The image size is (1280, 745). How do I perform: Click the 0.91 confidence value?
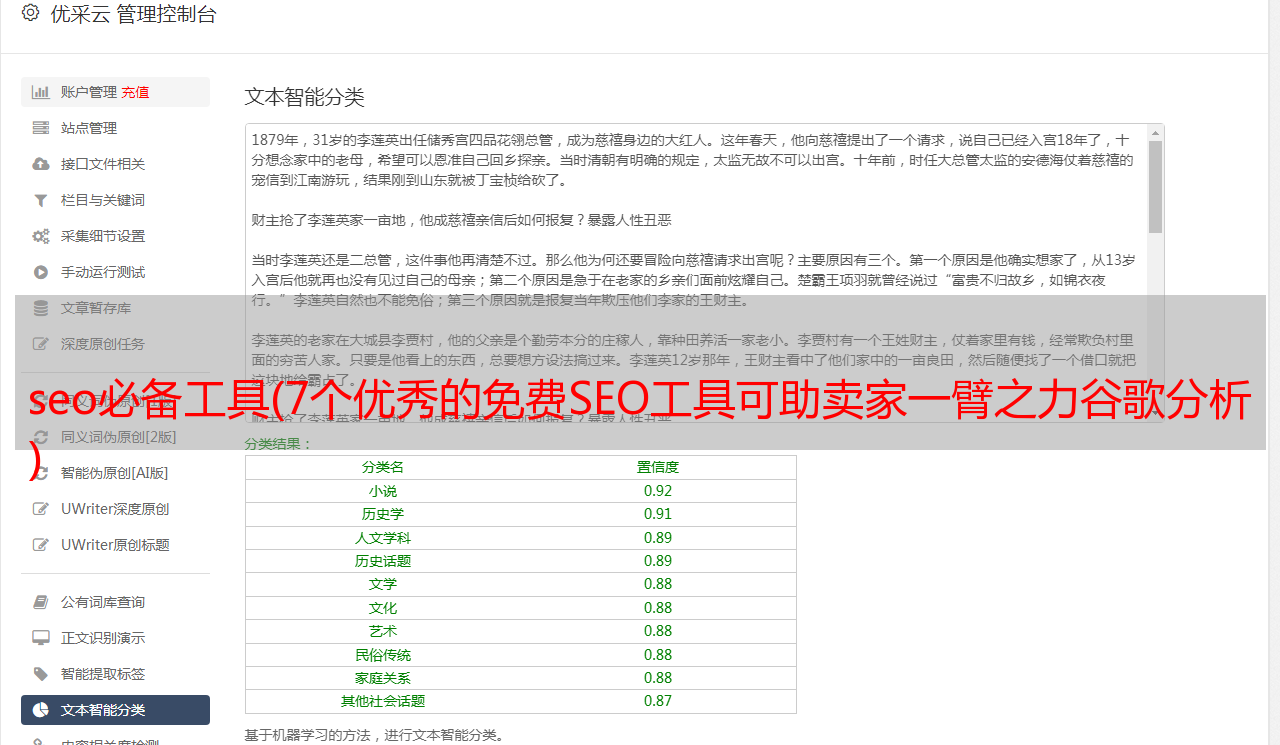point(658,514)
